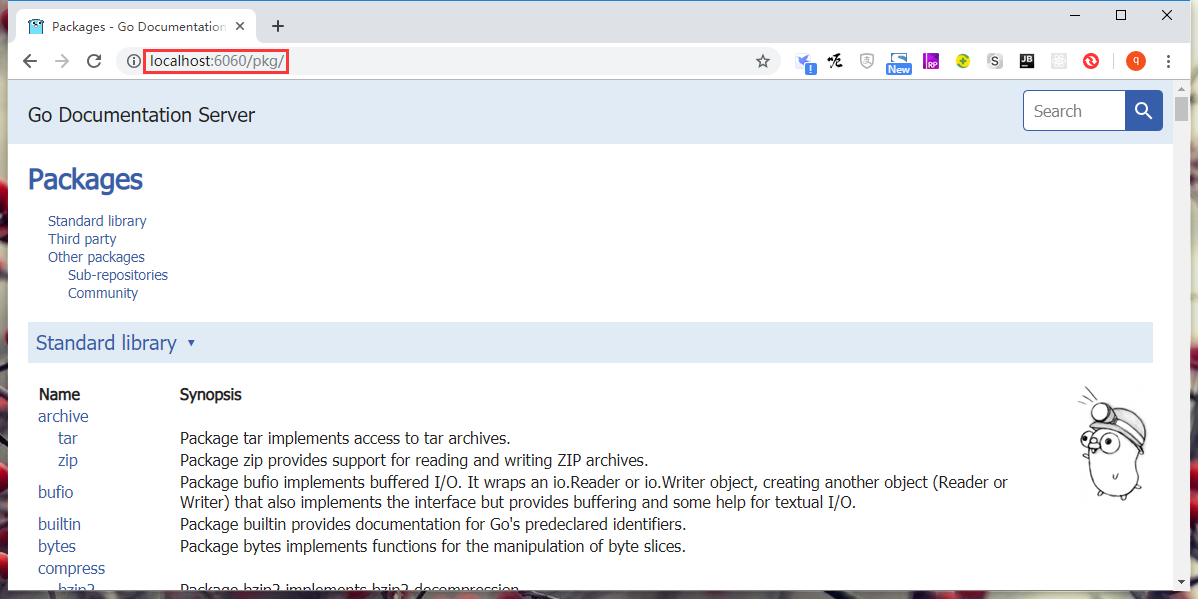Open the gray S extension icon
Viewport: 1198px width, 599px height.
pos(994,61)
